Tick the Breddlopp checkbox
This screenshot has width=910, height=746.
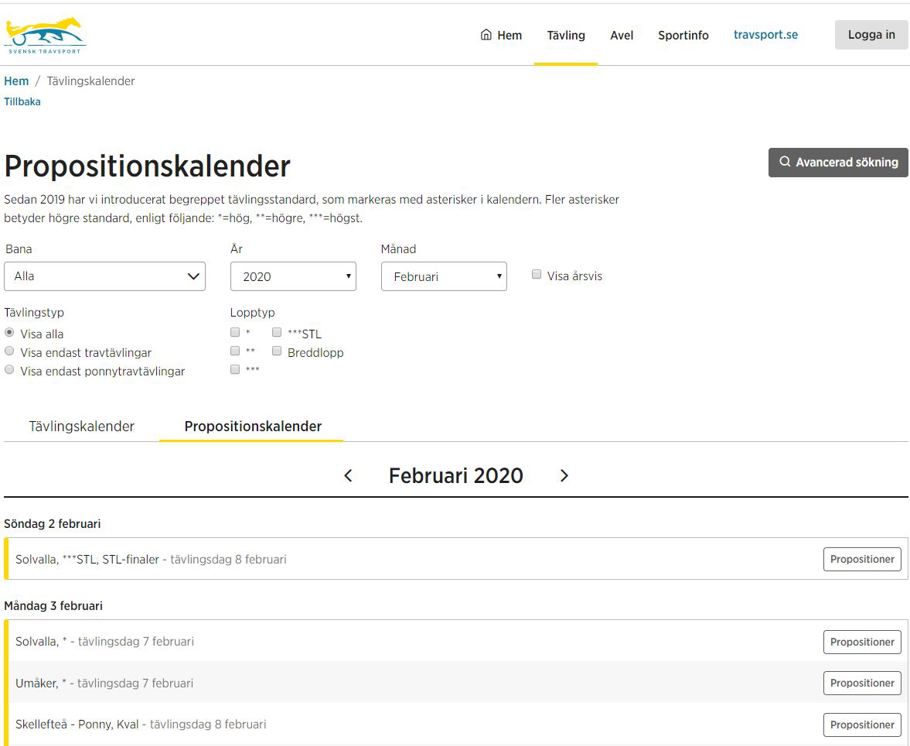(x=277, y=351)
